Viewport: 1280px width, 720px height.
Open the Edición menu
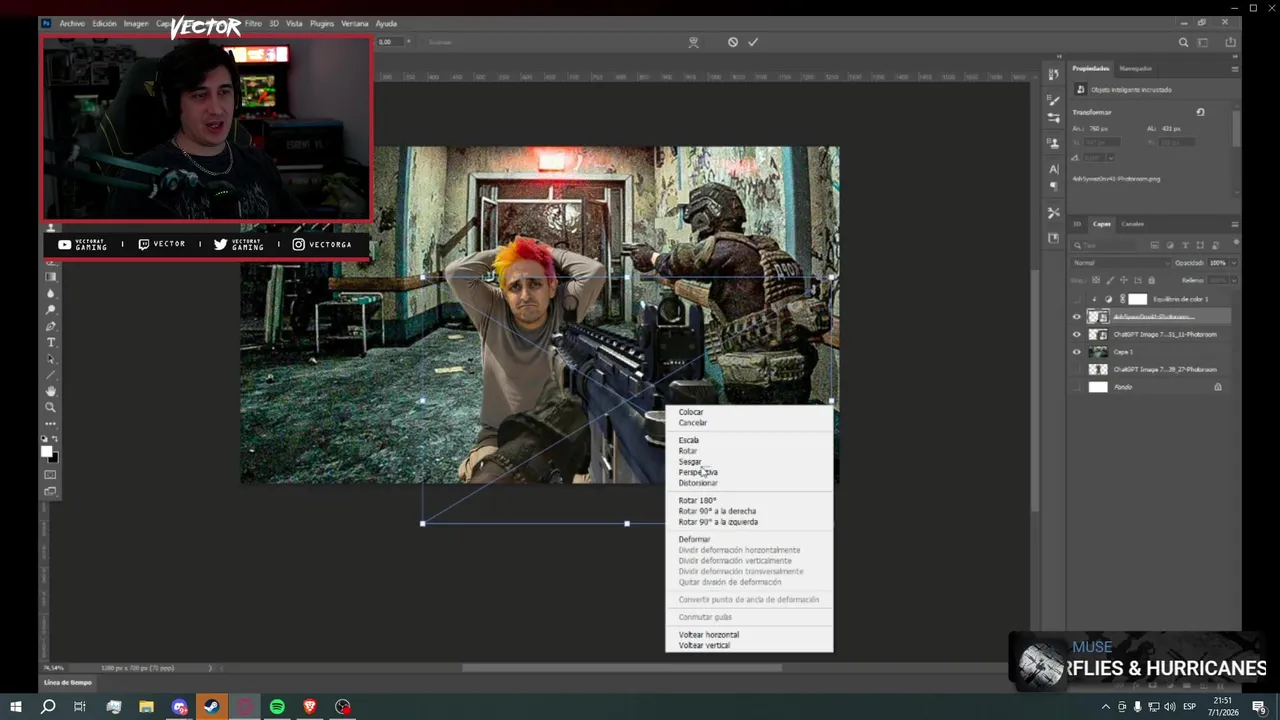[x=104, y=23]
